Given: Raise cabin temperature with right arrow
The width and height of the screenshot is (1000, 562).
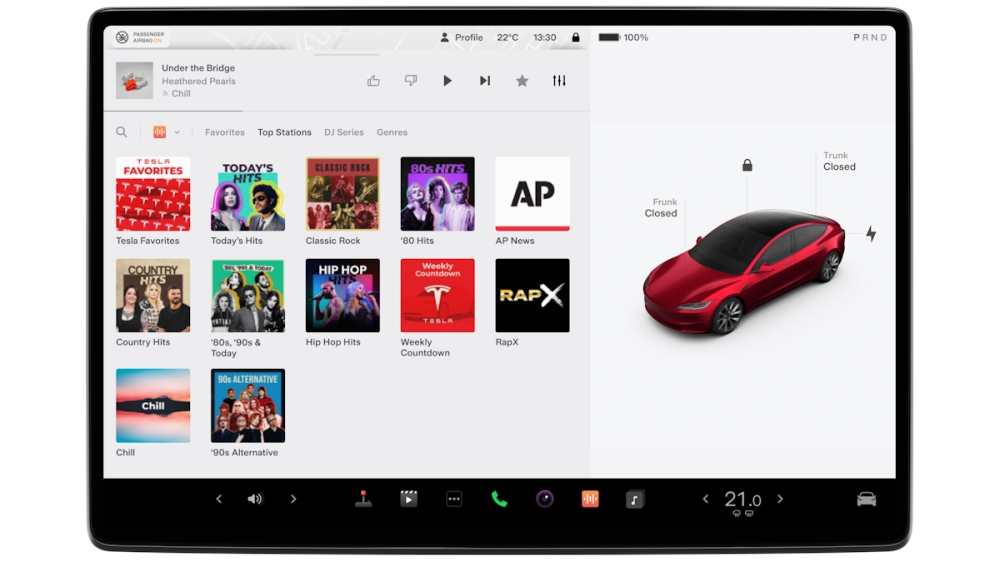Looking at the screenshot, I should tap(780, 499).
